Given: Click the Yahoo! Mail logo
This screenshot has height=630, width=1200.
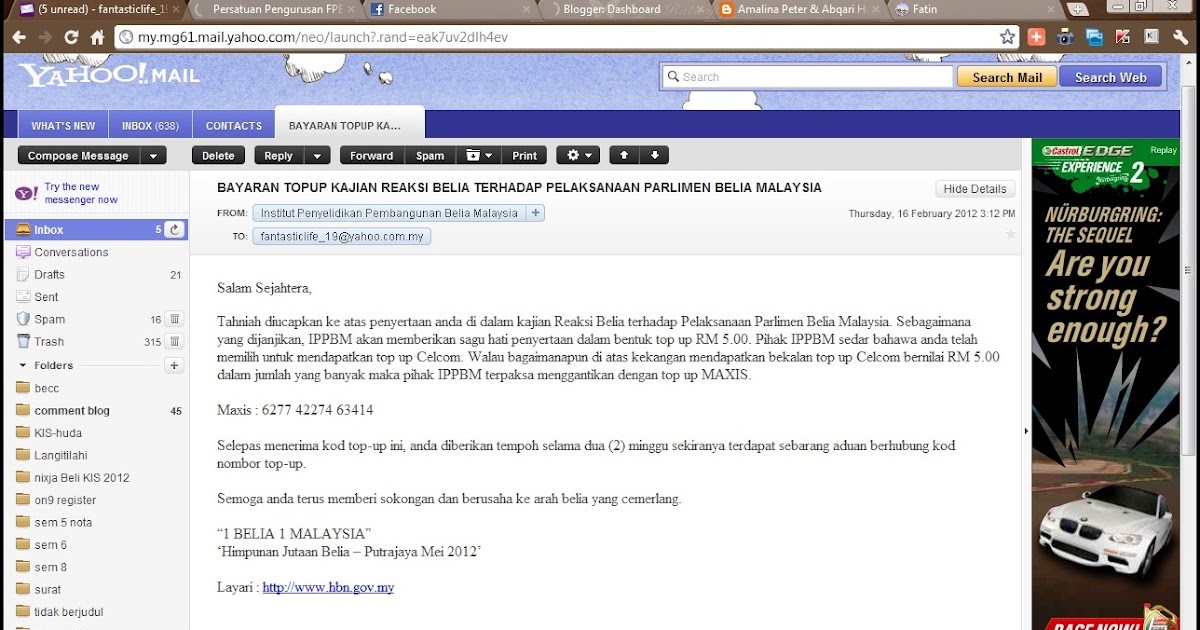Looking at the screenshot, I should pos(109,75).
